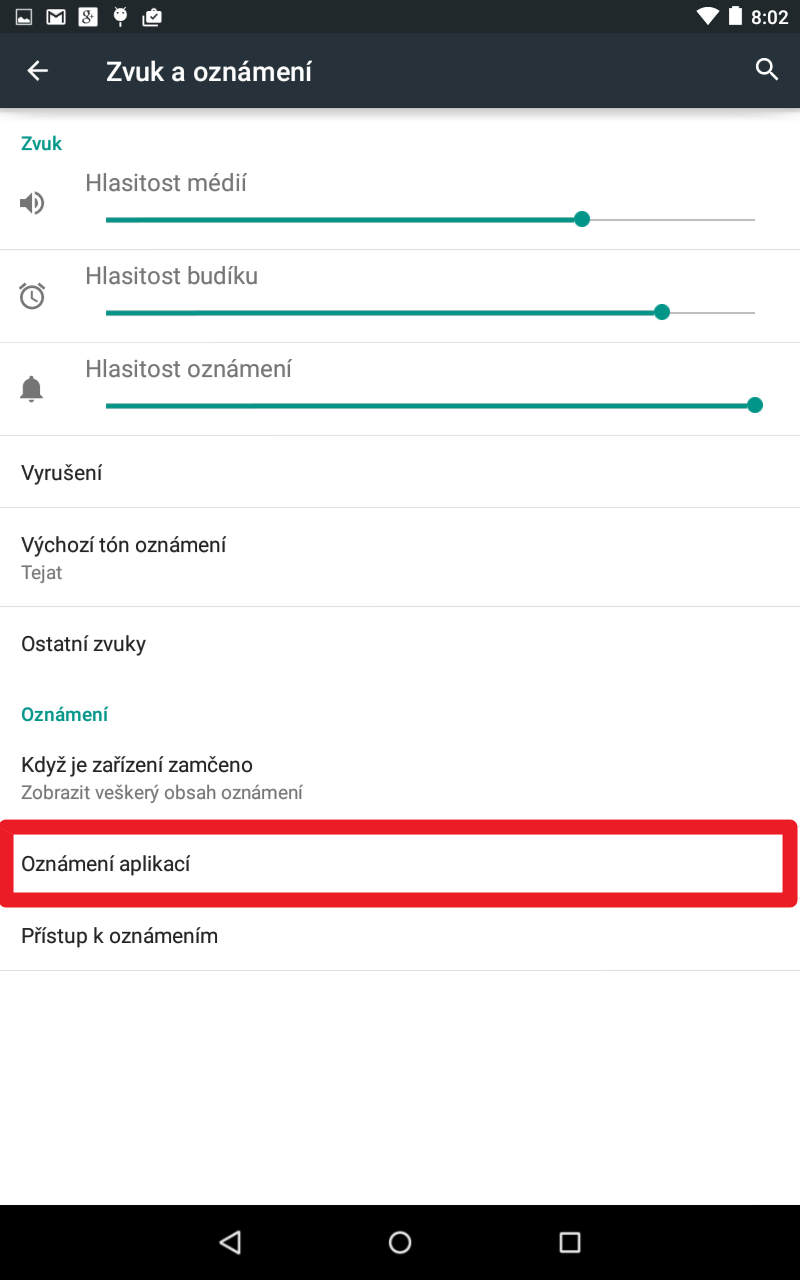The width and height of the screenshot is (800, 1280).
Task: Open Přístup k oznámením
Action: point(400,935)
